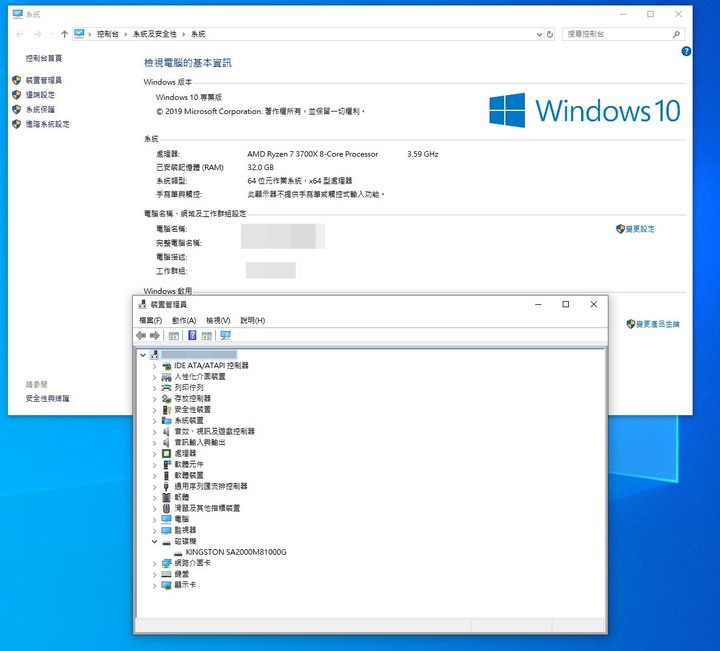This screenshot has height=651, width=720.
Task: Collapse the root computer node
Action: point(143,355)
